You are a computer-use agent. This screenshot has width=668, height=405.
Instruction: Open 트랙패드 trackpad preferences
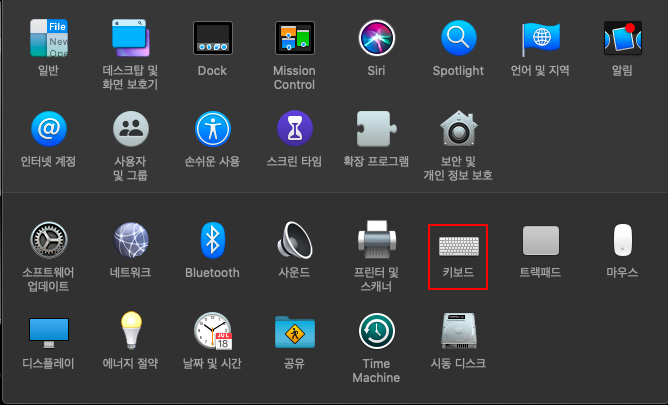[540, 241]
